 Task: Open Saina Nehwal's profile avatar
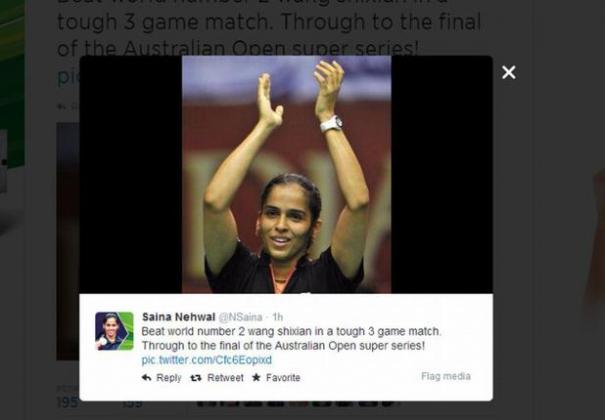click(114, 331)
